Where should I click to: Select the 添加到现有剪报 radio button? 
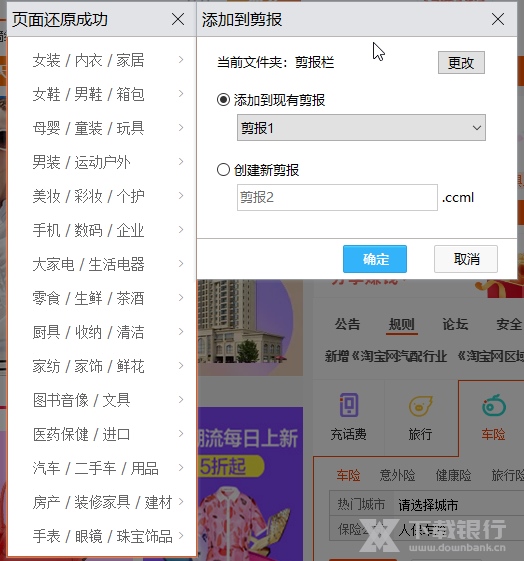pos(223,99)
